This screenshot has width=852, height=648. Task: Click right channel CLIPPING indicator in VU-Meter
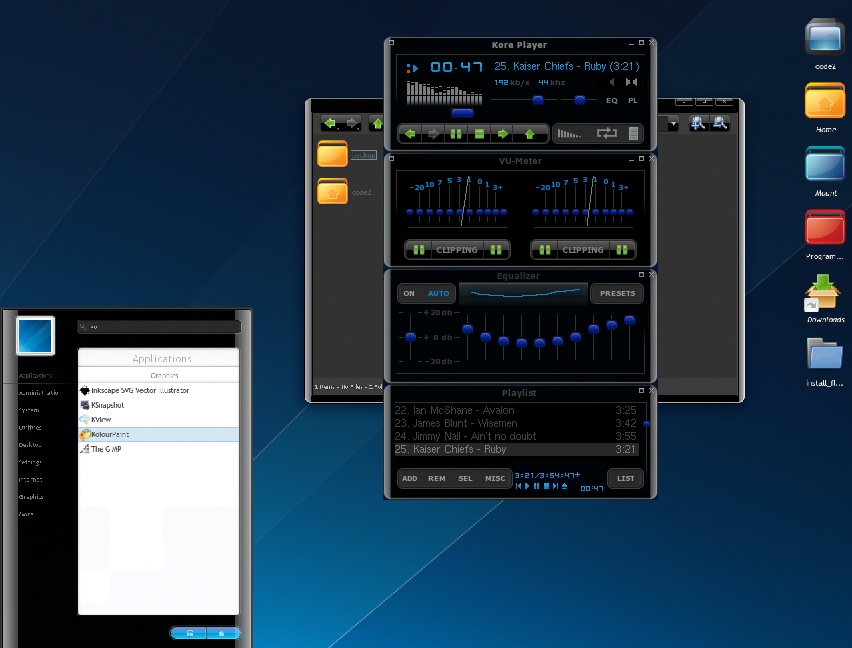click(583, 250)
